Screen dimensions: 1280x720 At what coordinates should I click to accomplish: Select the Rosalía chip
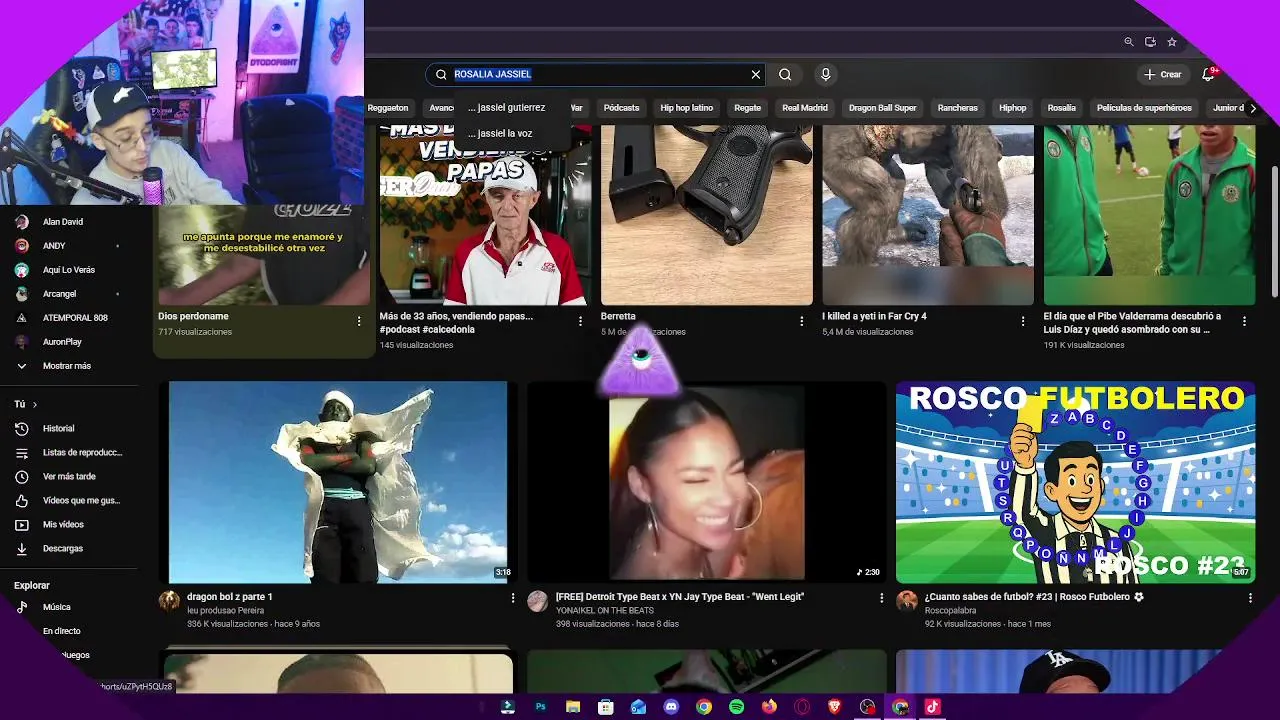1062,108
